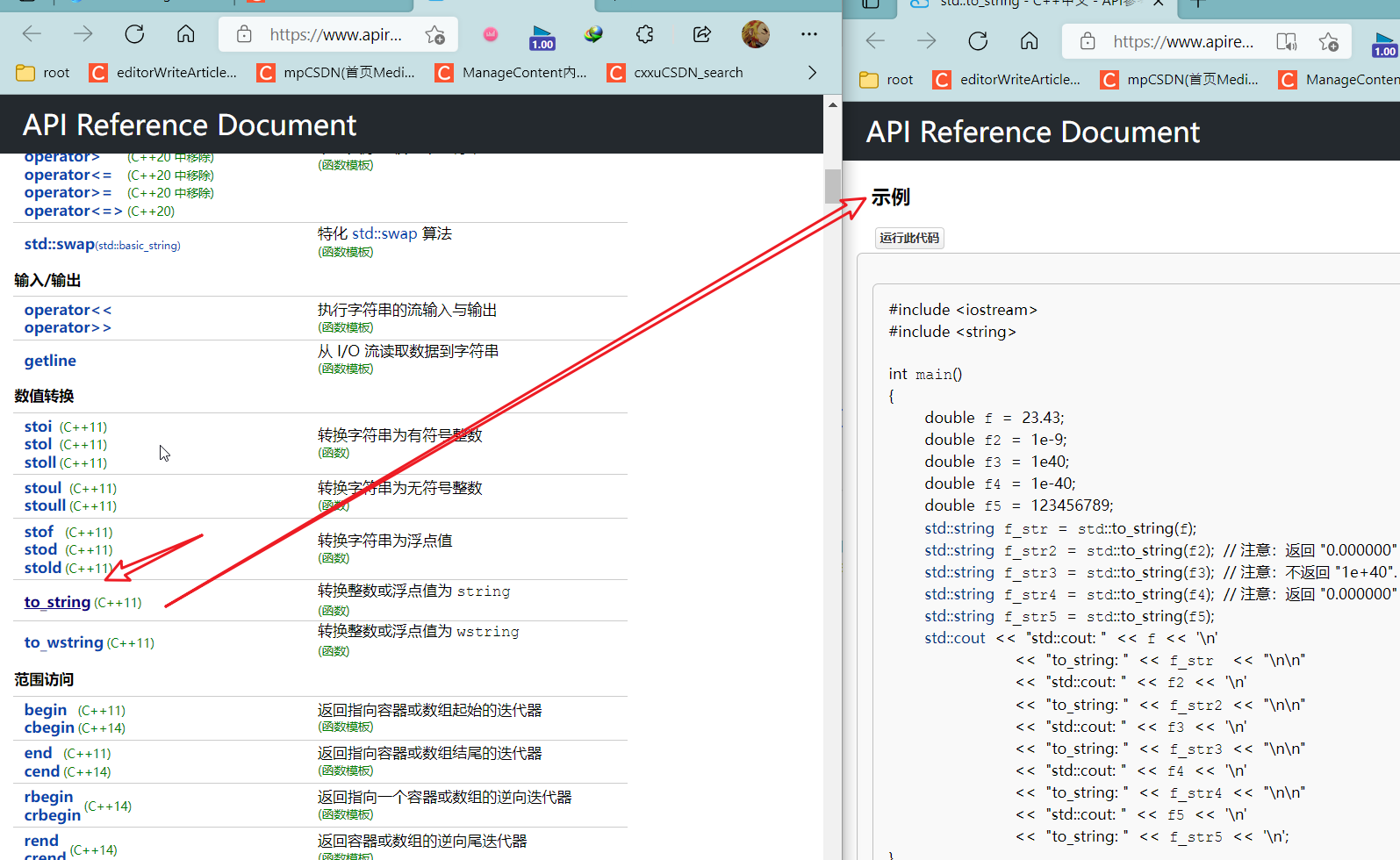Open the stoull link
Viewport: 1400px width, 860px height.
tap(45, 505)
